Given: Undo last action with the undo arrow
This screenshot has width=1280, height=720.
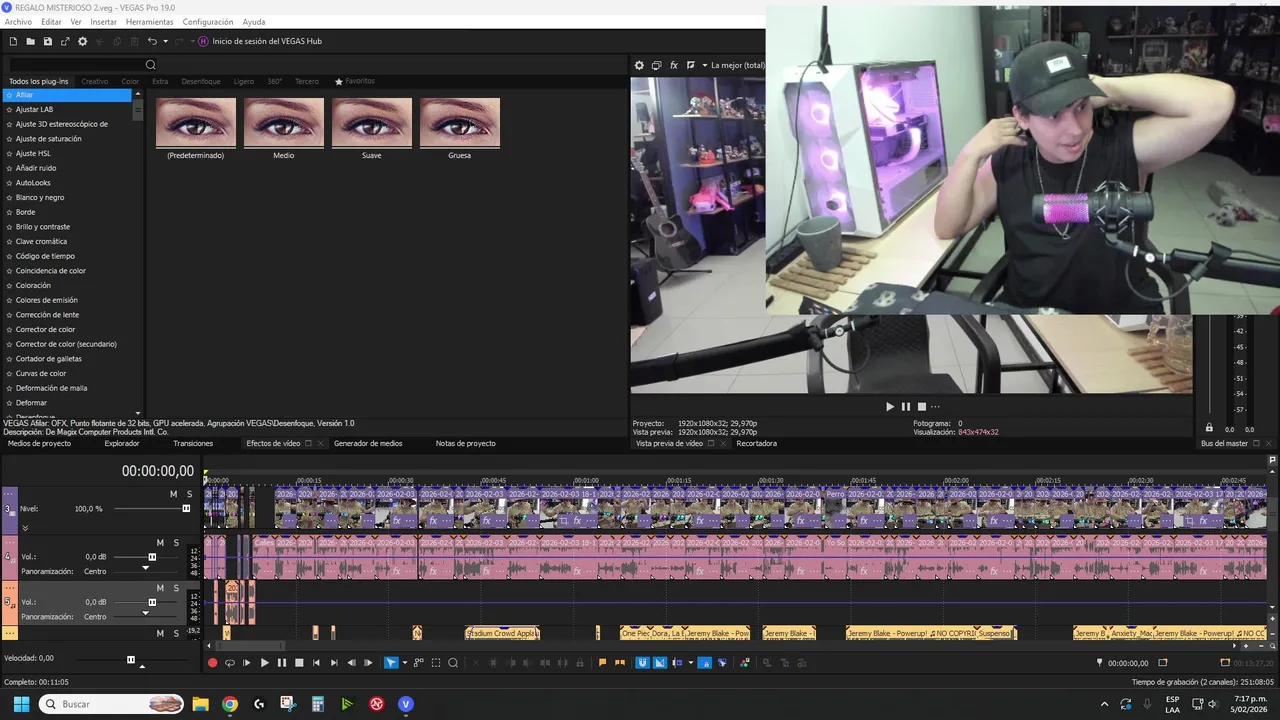Looking at the screenshot, I should [152, 41].
